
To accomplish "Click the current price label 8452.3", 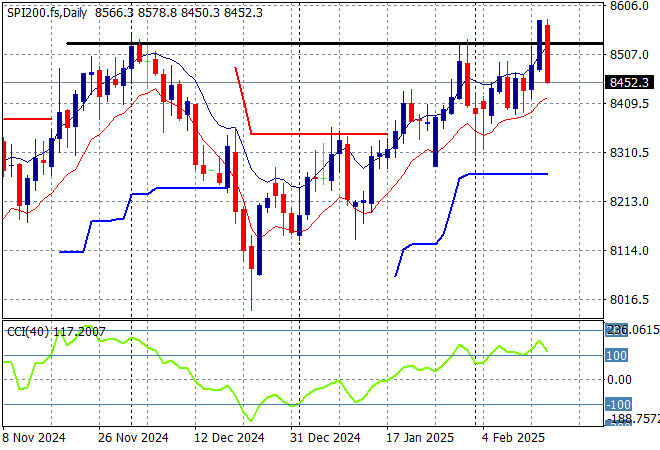I will (629, 83).
